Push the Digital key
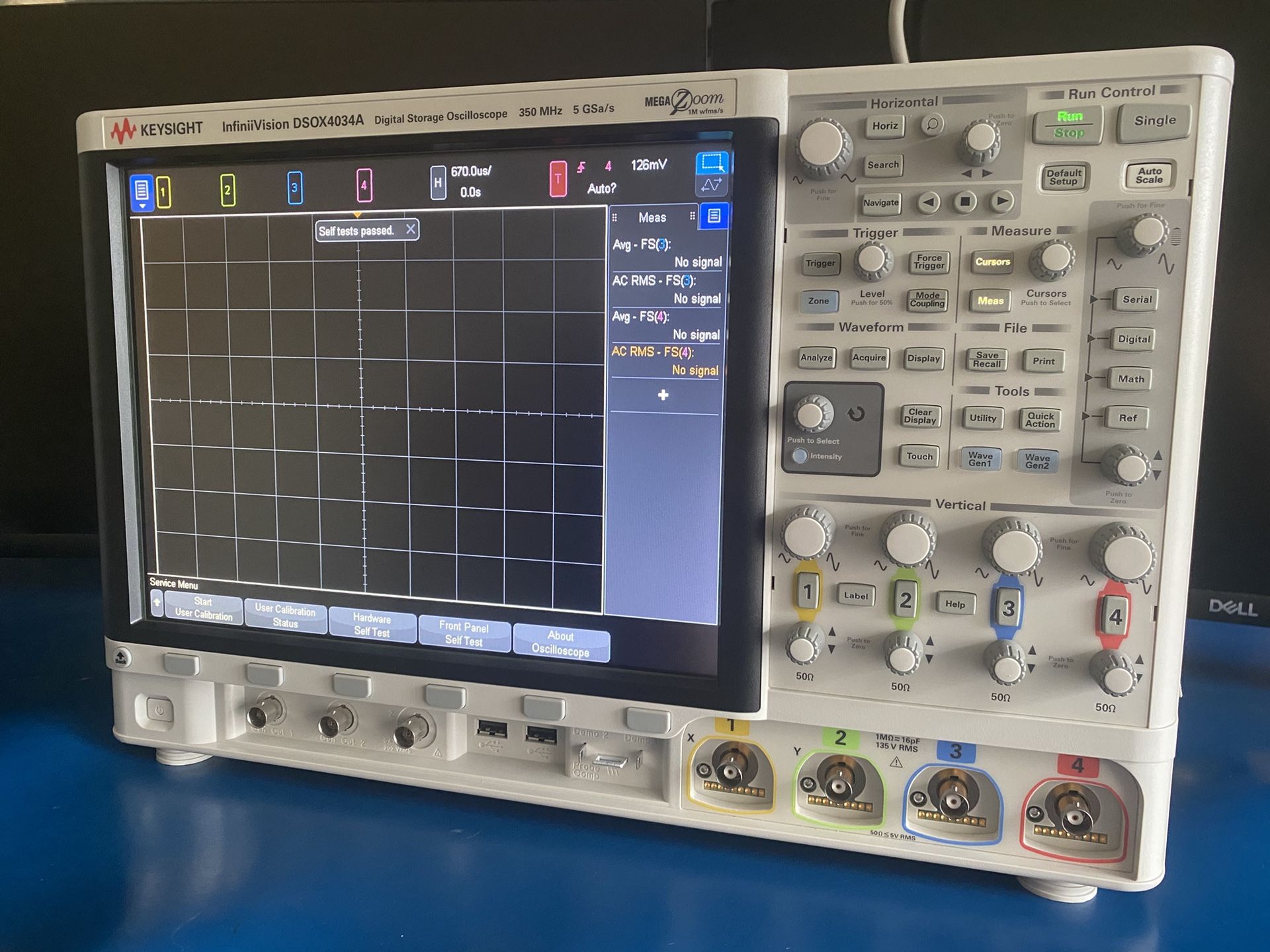1270x952 pixels. [x=1134, y=339]
